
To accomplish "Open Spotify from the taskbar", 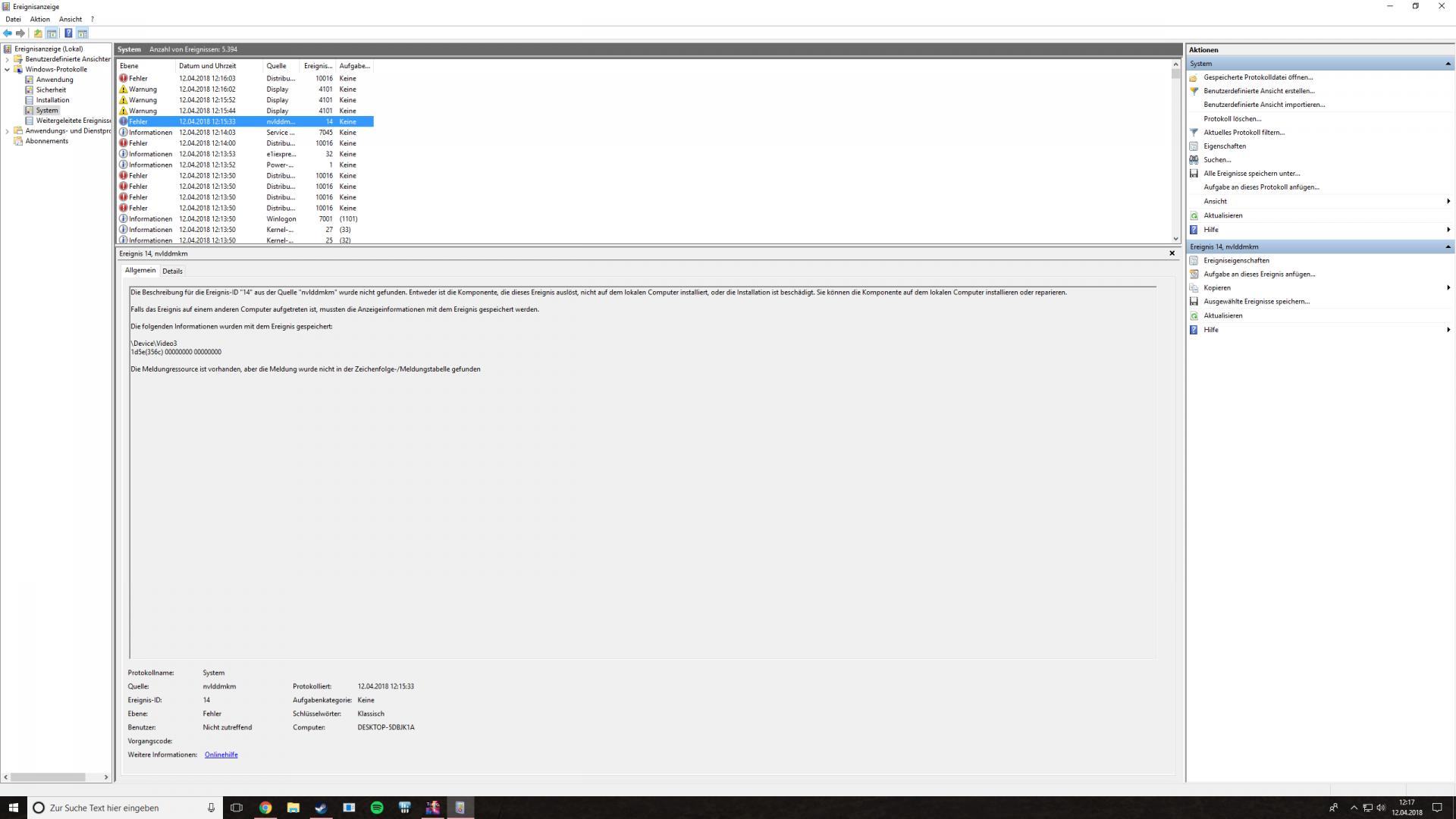I will tap(377, 808).
